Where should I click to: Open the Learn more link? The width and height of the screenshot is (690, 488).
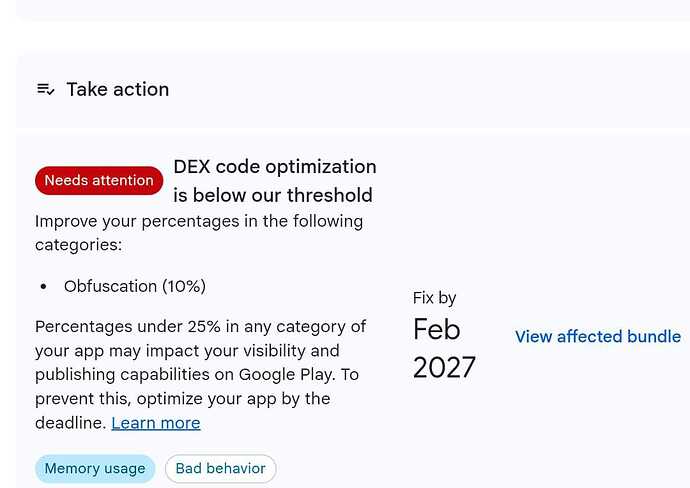pyautogui.click(x=156, y=423)
